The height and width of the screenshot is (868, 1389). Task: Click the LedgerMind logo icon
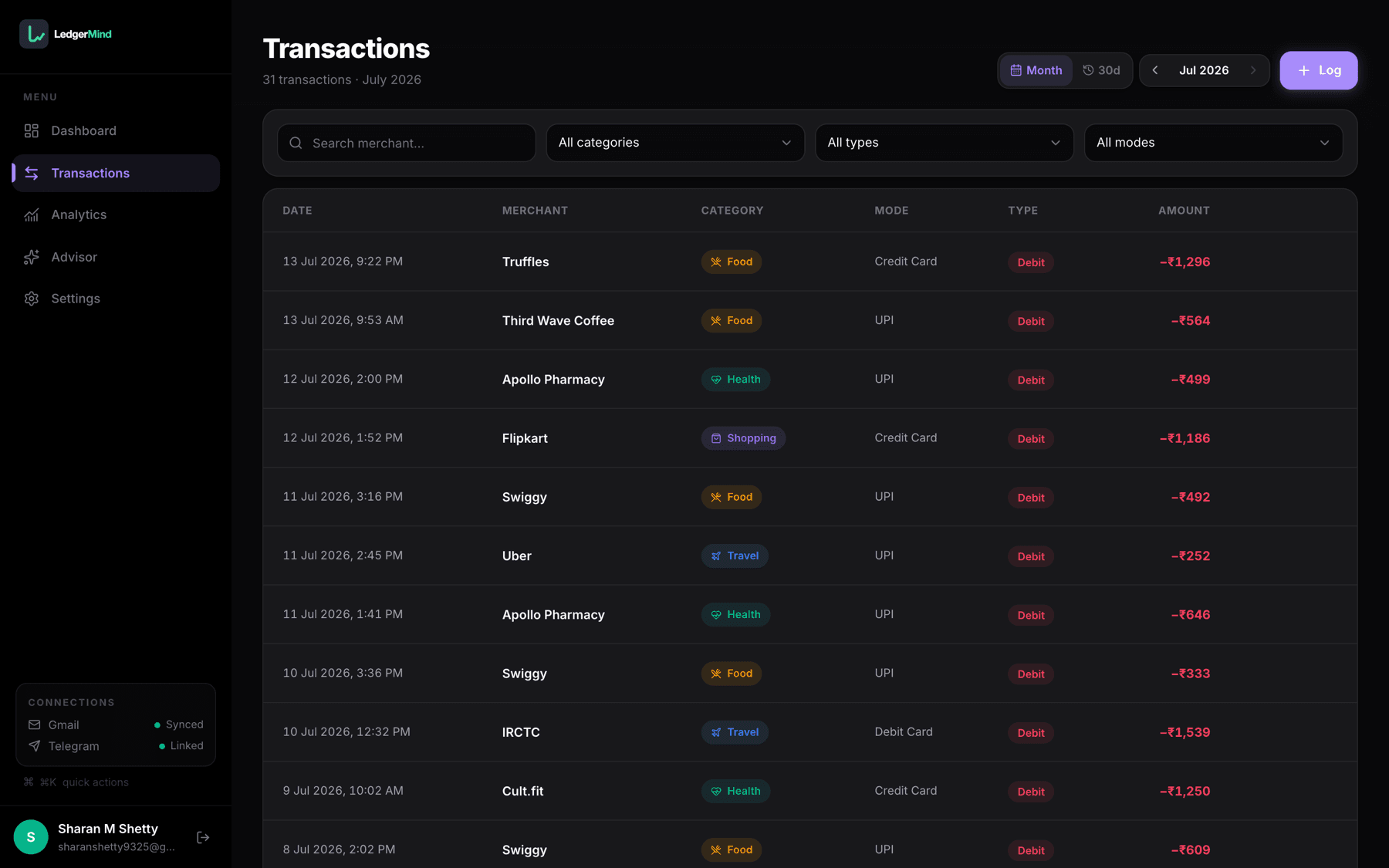tap(34, 34)
